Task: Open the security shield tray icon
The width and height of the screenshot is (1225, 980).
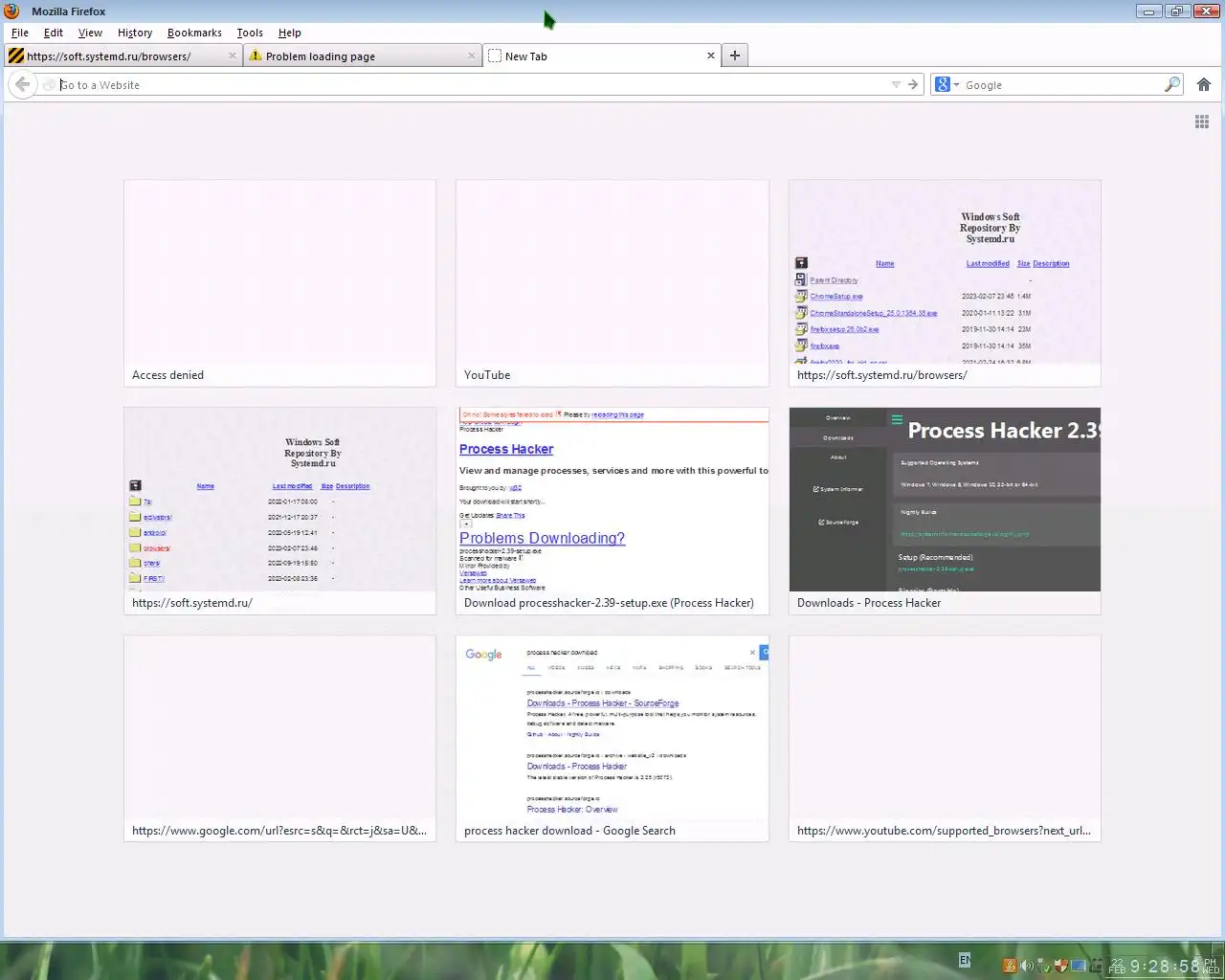Action: tap(1060, 966)
